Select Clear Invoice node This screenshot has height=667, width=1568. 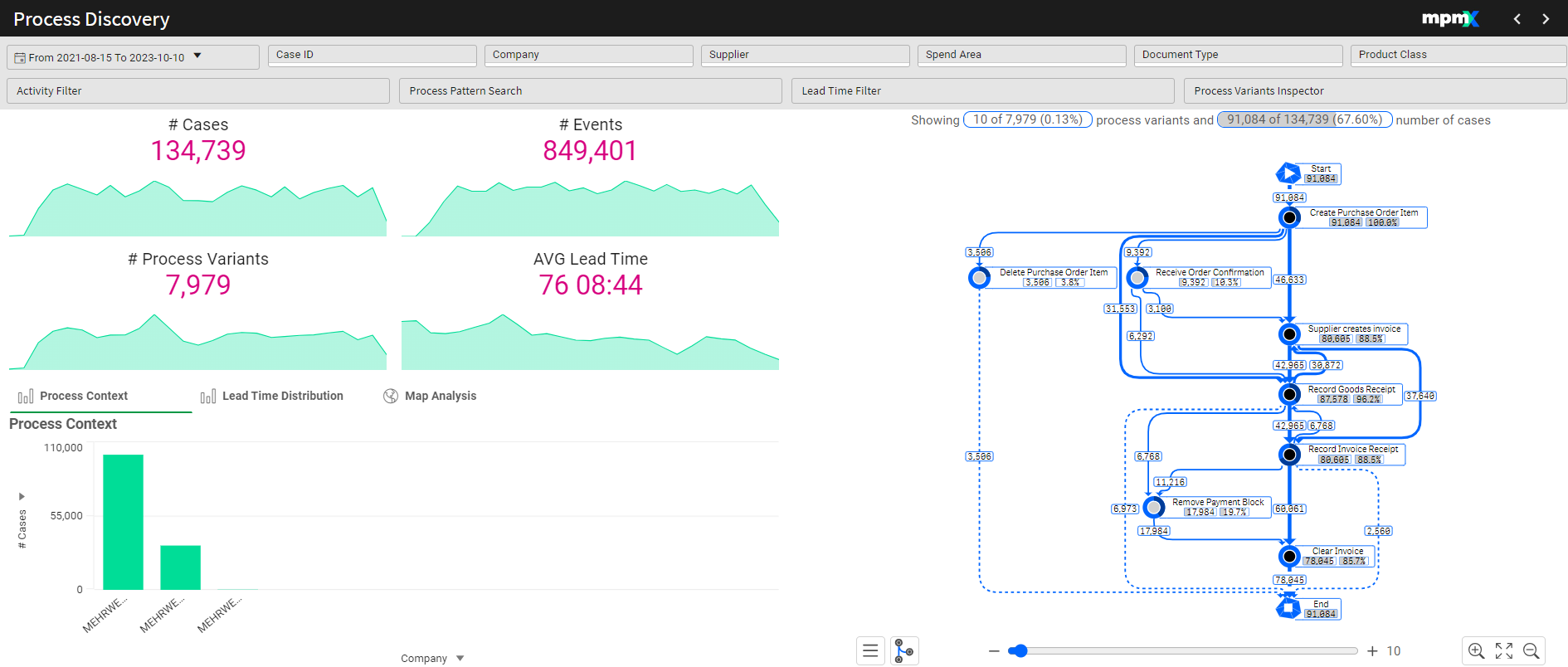pyautogui.click(x=1289, y=556)
